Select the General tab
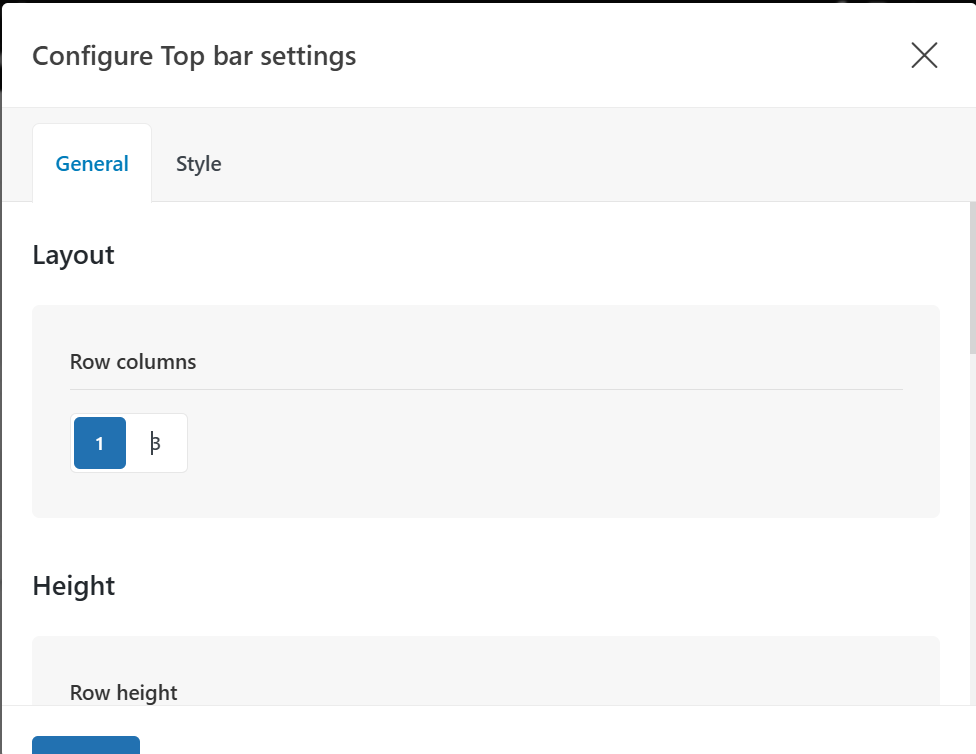Image resolution: width=976 pixels, height=754 pixels. point(92,164)
